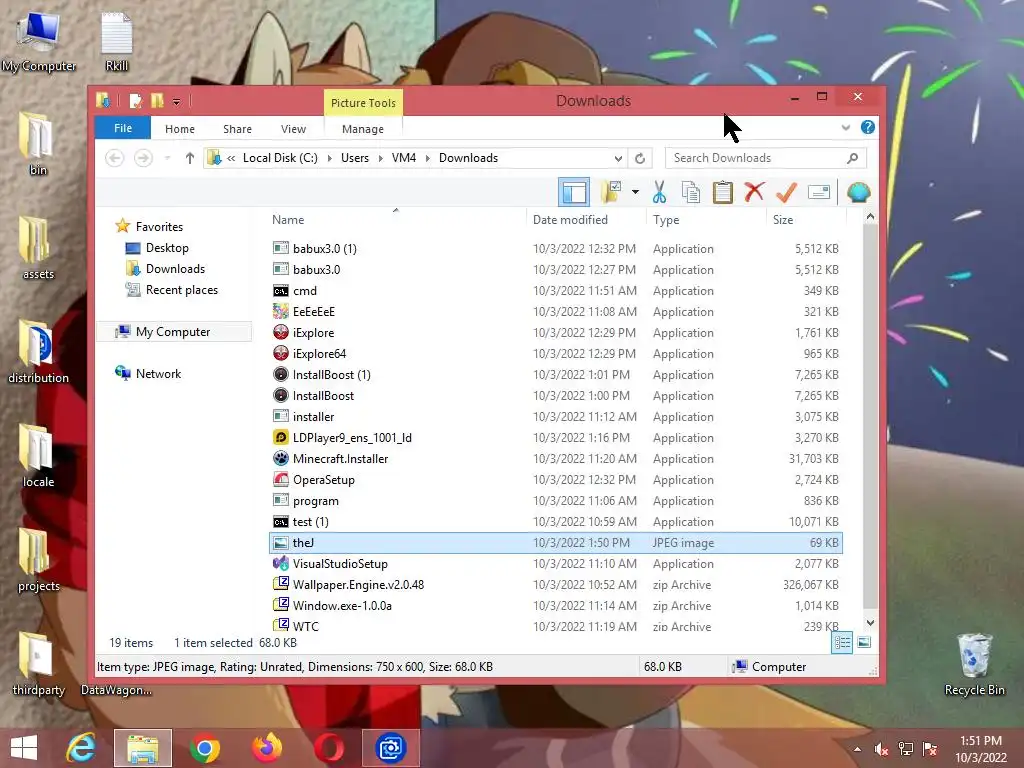Click the Search Downloads field
The image size is (1024, 768).
[x=765, y=158]
